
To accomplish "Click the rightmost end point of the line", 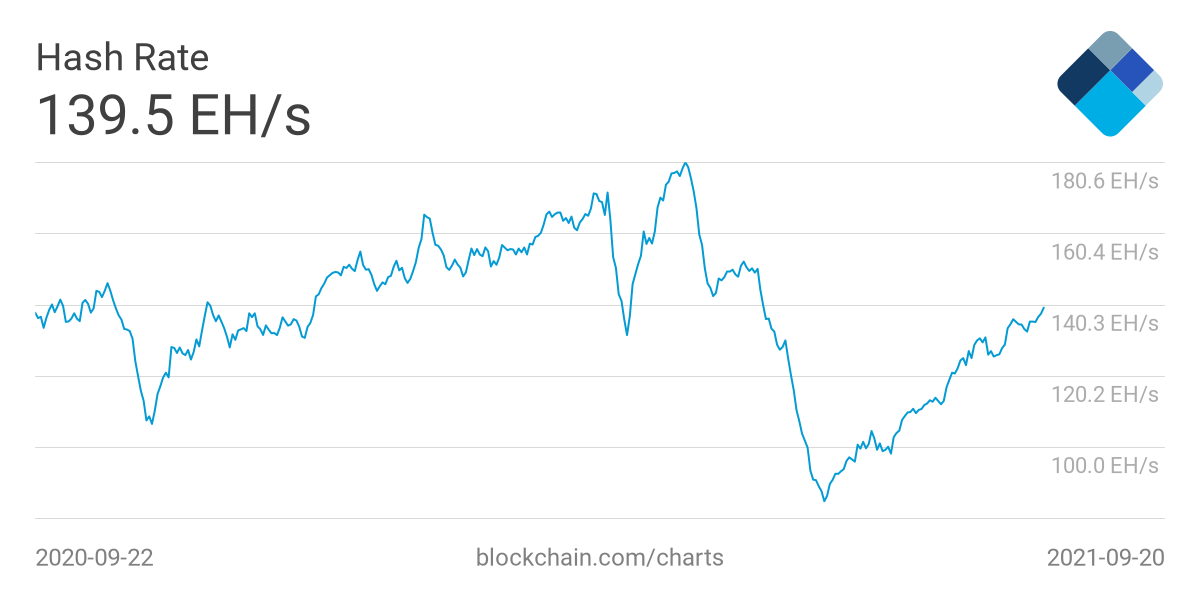I will 1044,308.
